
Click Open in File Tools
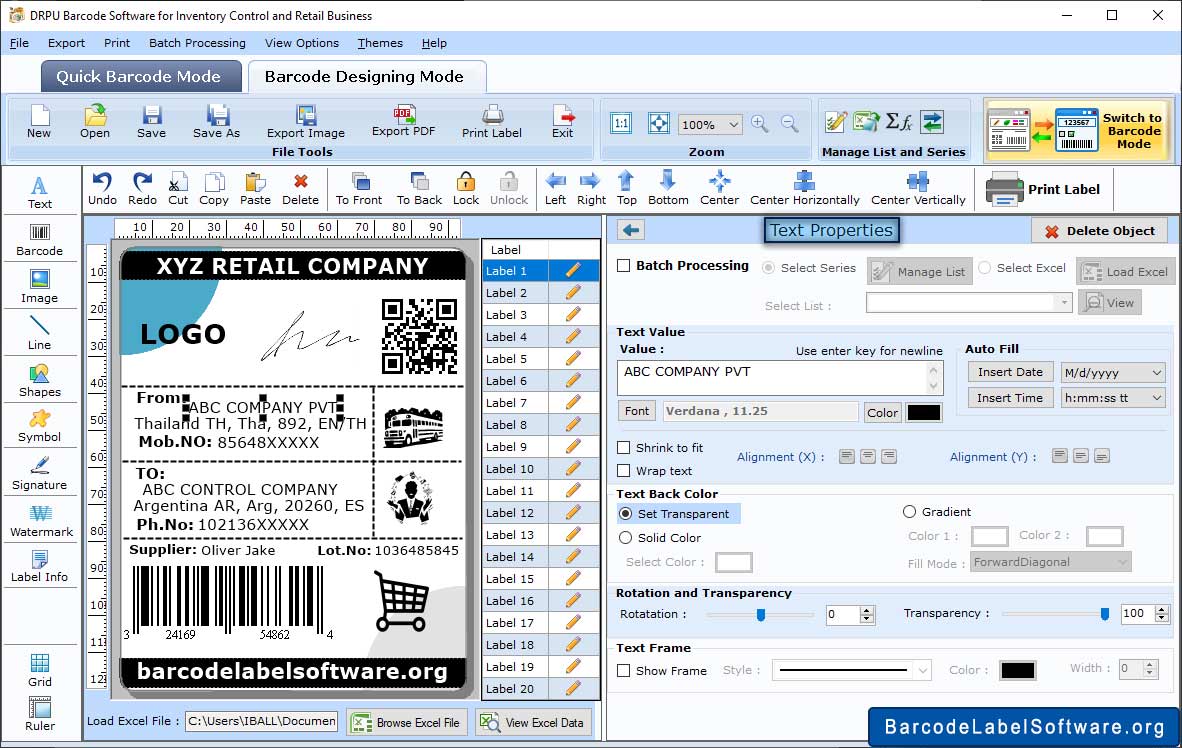[95, 121]
